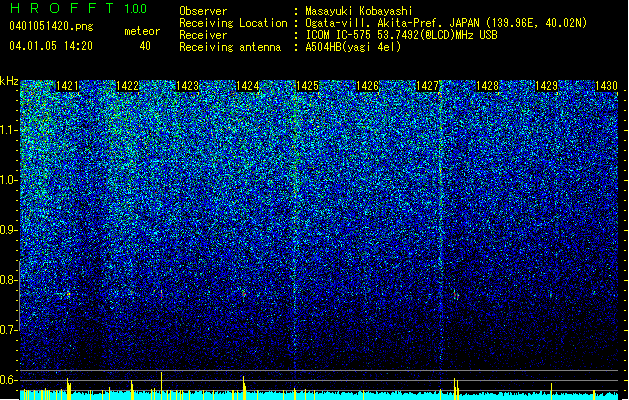Click the meteor echo just after 1427
The height and width of the screenshot is (400, 629).
456,295
